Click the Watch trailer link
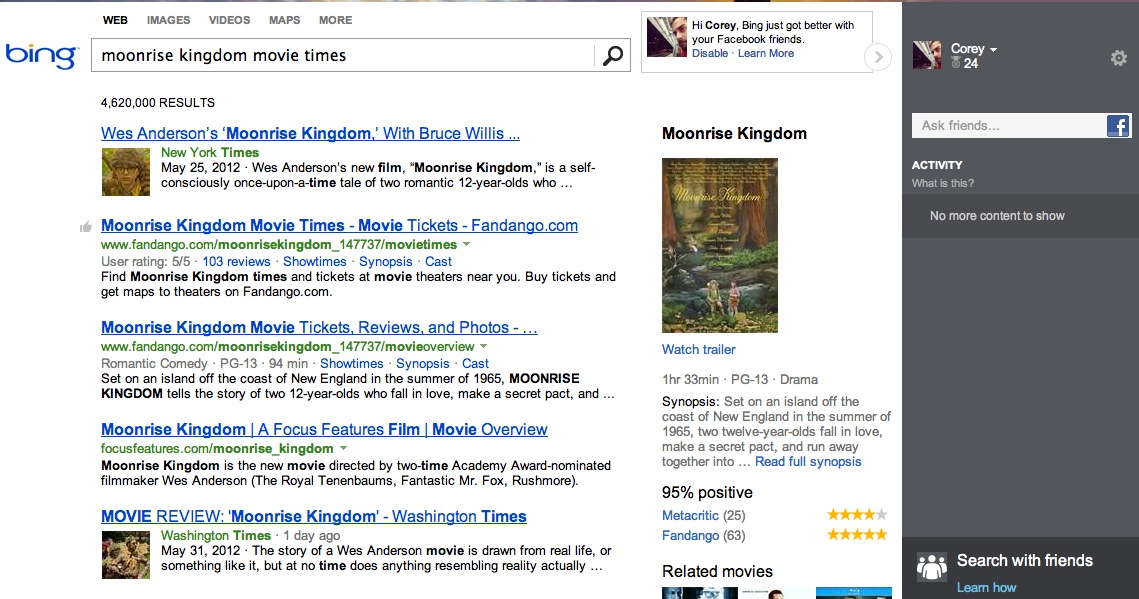Viewport: 1139px width, 599px height. tap(699, 349)
